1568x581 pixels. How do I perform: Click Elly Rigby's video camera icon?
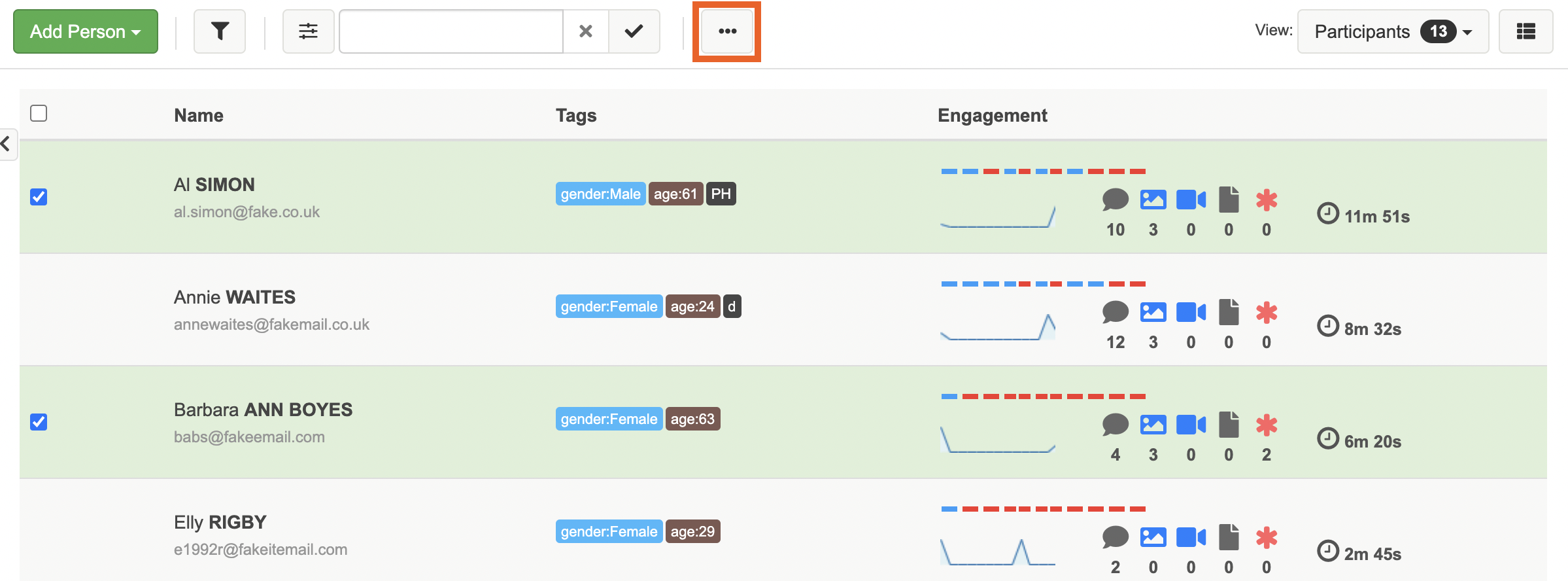click(1191, 538)
